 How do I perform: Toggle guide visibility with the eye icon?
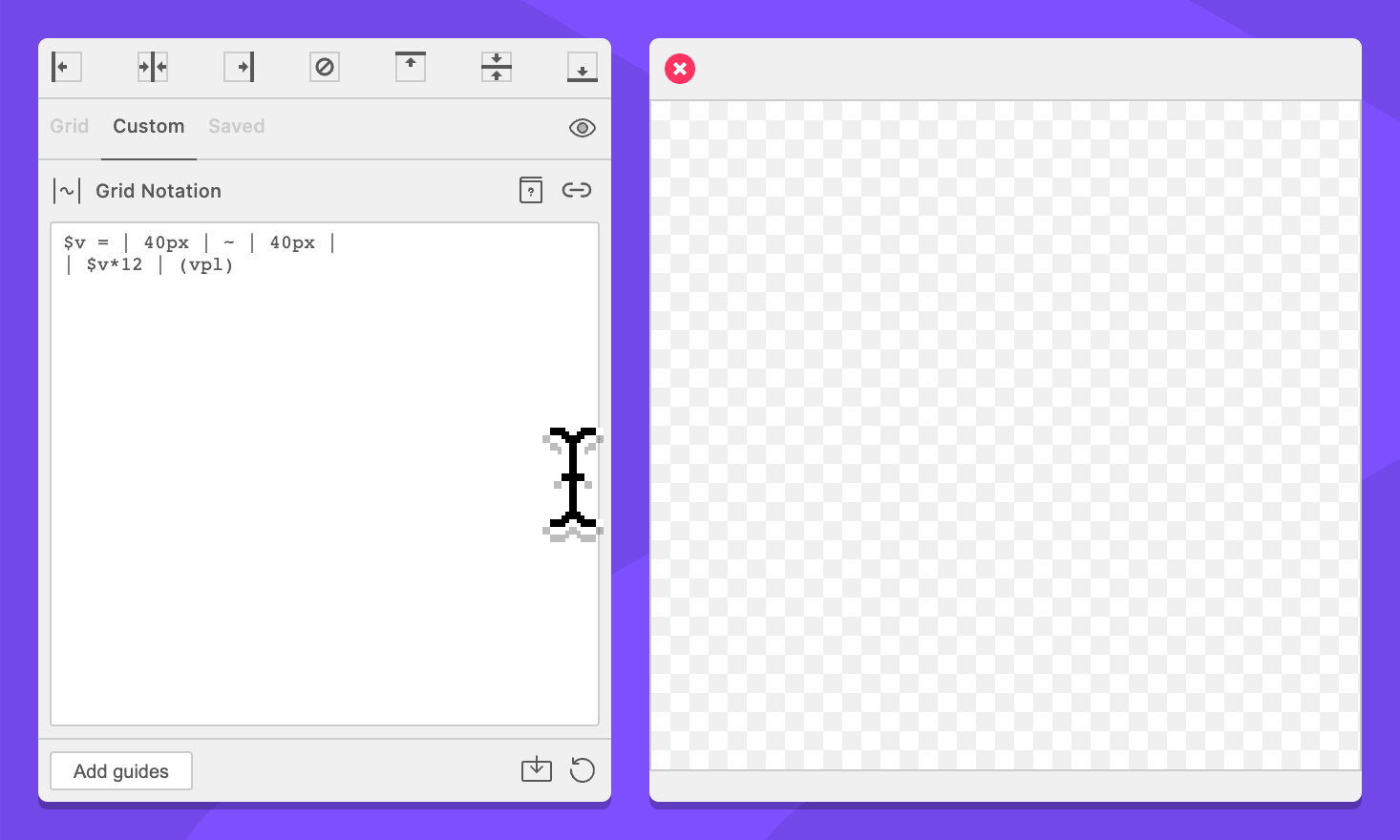coord(582,128)
